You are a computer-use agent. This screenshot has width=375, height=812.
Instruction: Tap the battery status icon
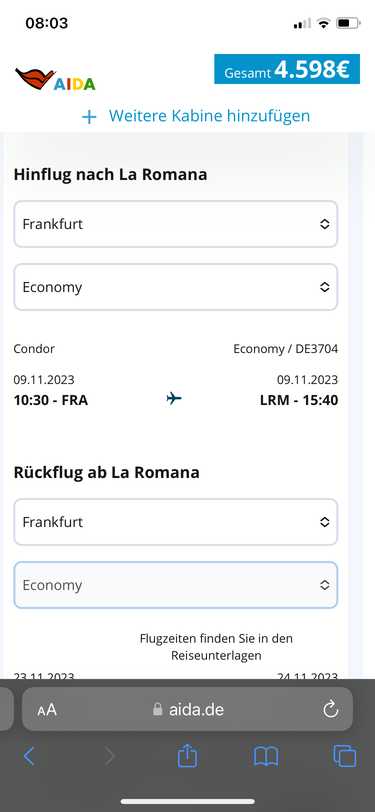(348, 23)
